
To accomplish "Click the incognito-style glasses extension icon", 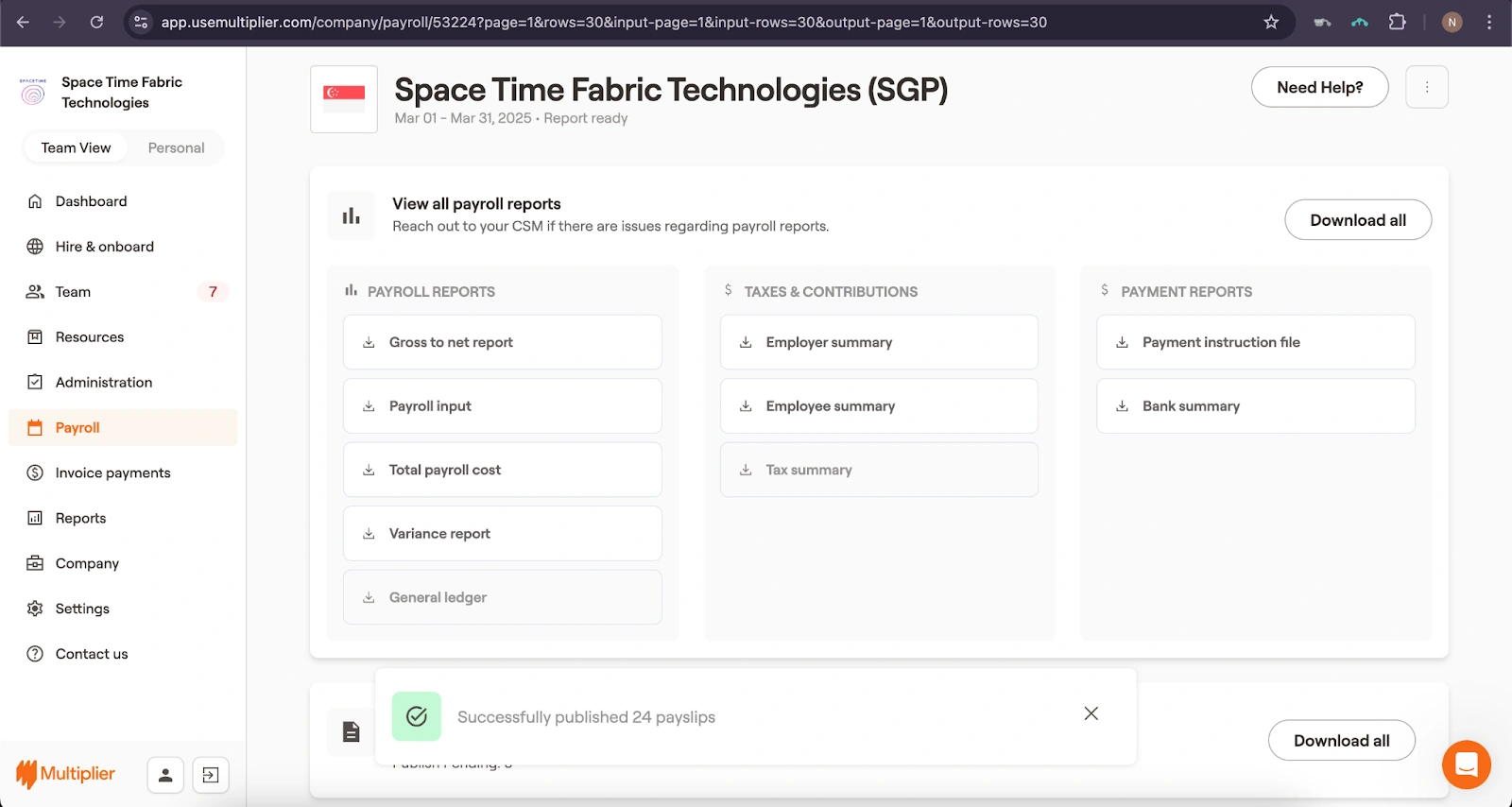I will (1322, 22).
